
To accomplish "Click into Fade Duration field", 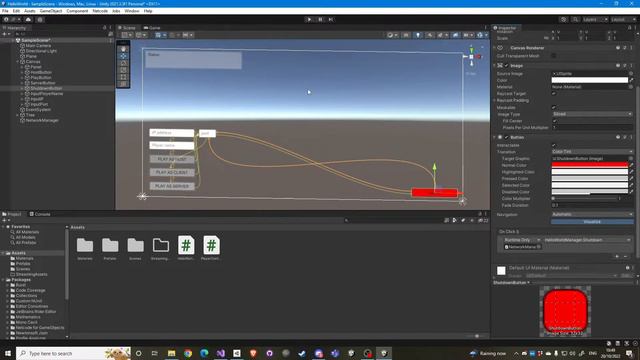I will (592, 205).
